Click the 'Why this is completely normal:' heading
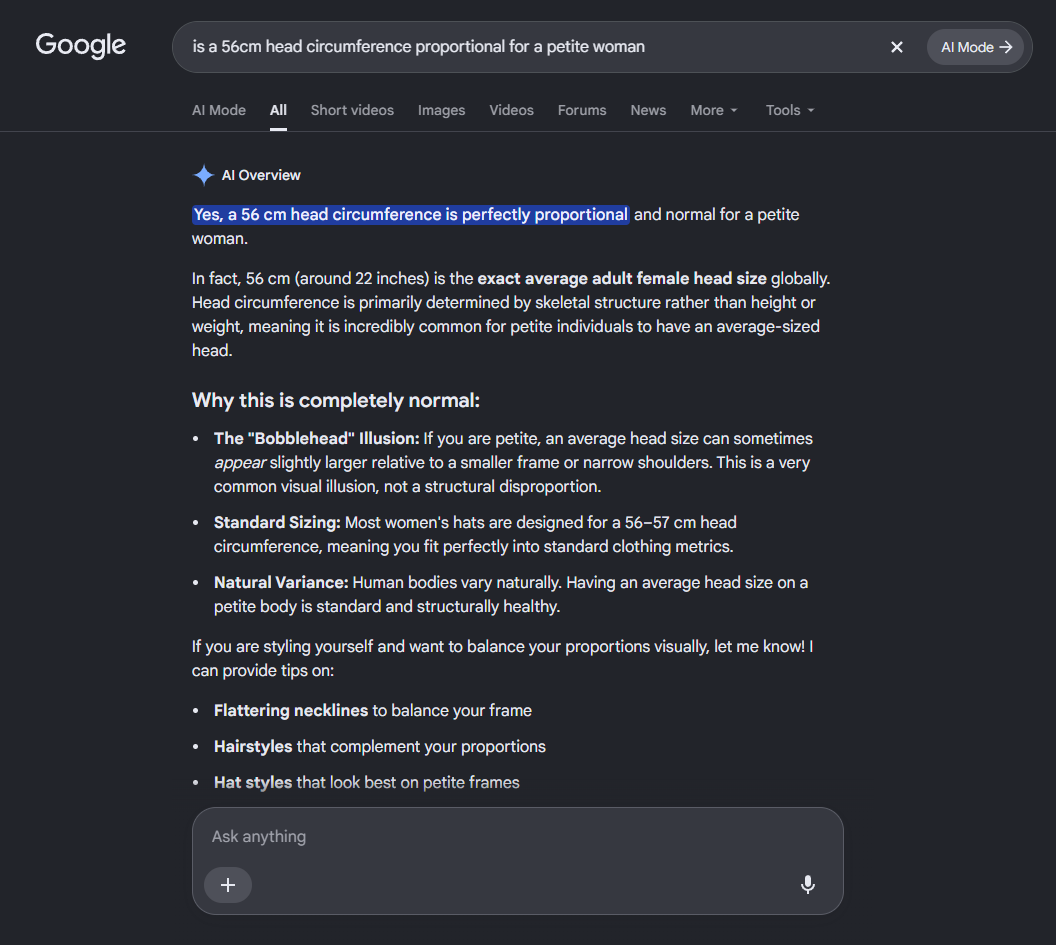The width and height of the screenshot is (1056, 945). tap(336, 400)
